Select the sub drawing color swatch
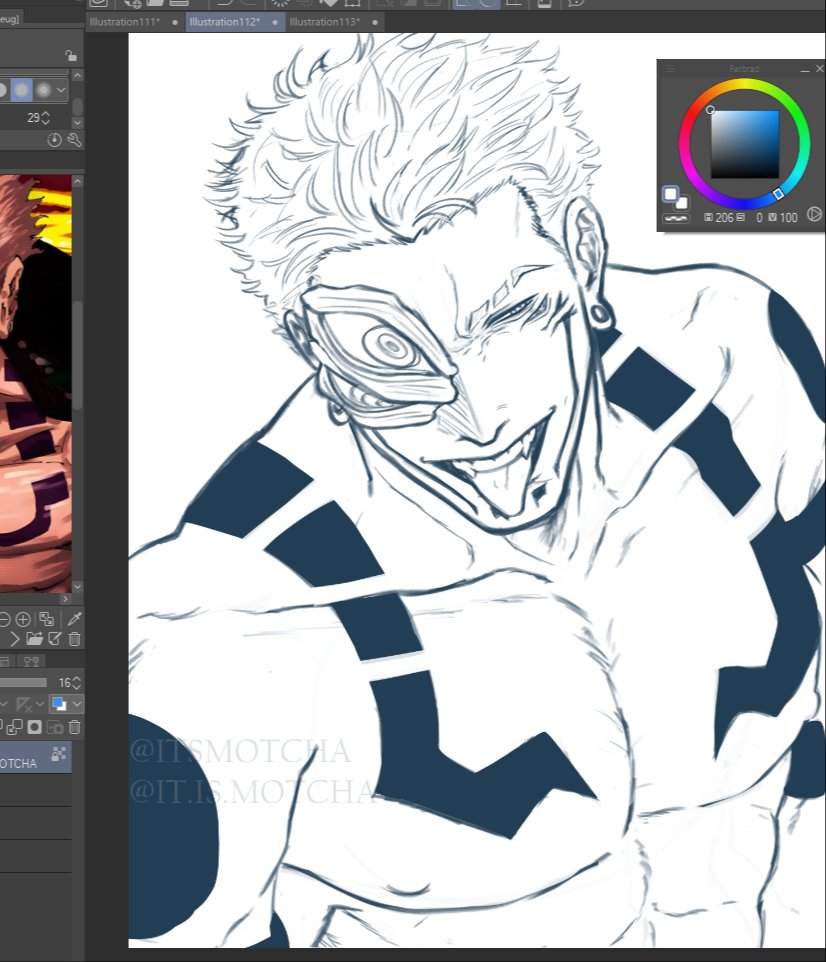 [682, 202]
